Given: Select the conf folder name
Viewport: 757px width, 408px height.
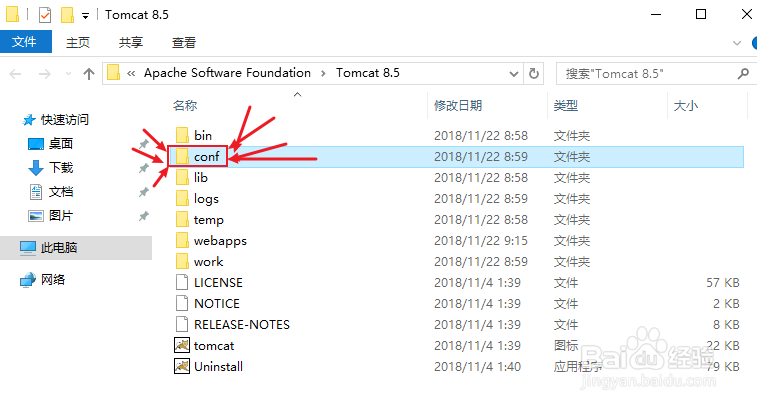Looking at the screenshot, I should (207, 156).
